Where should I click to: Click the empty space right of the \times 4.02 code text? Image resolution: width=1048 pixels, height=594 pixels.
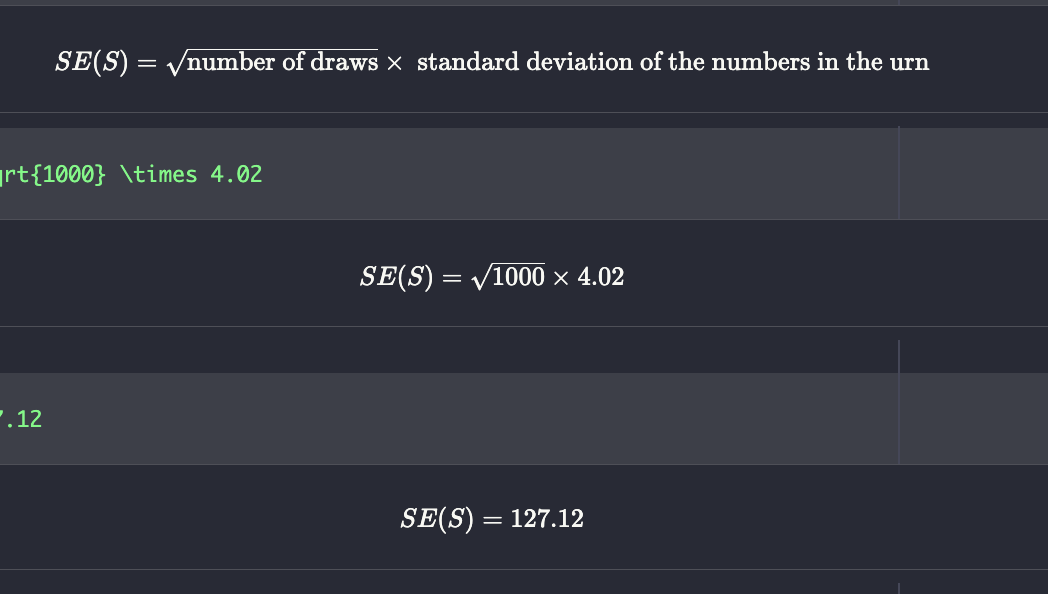tap(580, 174)
